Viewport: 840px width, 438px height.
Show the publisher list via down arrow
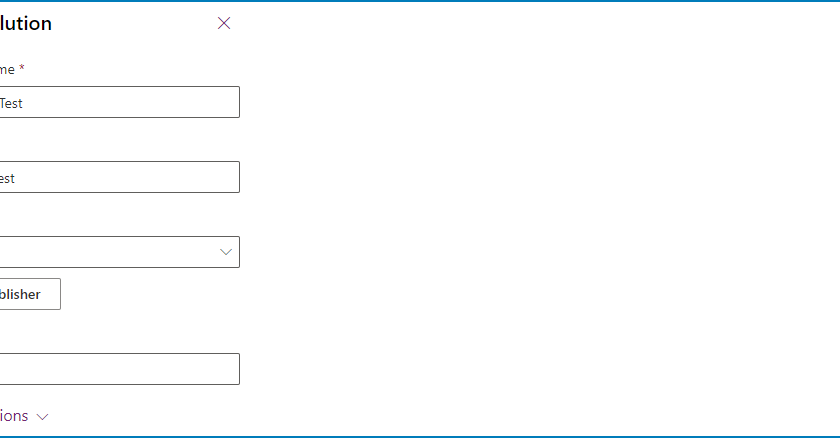(226, 252)
